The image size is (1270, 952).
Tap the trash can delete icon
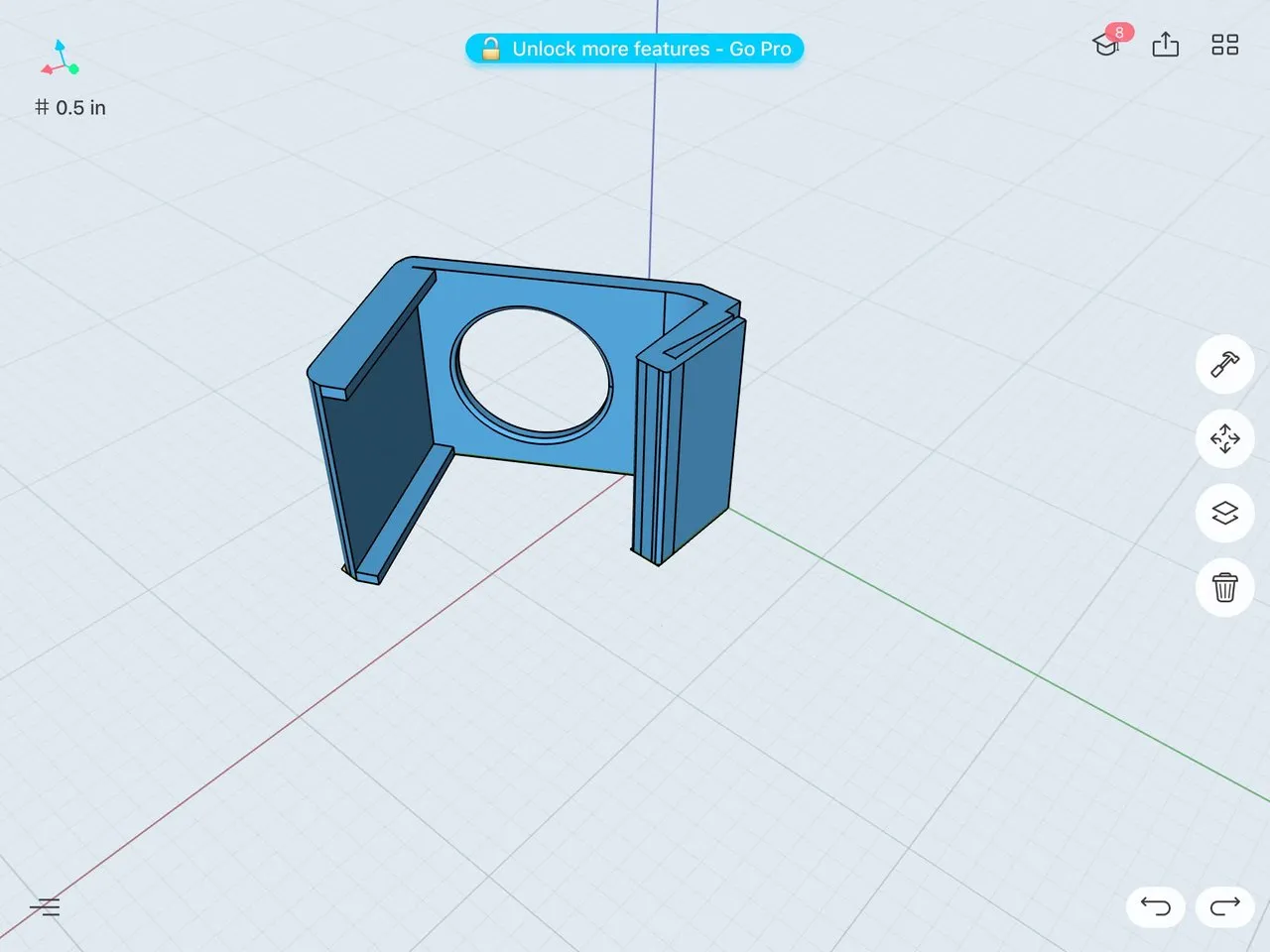[x=1224, y=587]
